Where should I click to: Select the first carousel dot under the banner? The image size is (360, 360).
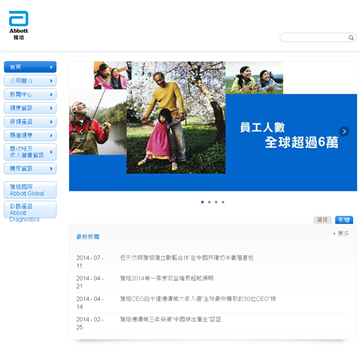coord(202,202)
